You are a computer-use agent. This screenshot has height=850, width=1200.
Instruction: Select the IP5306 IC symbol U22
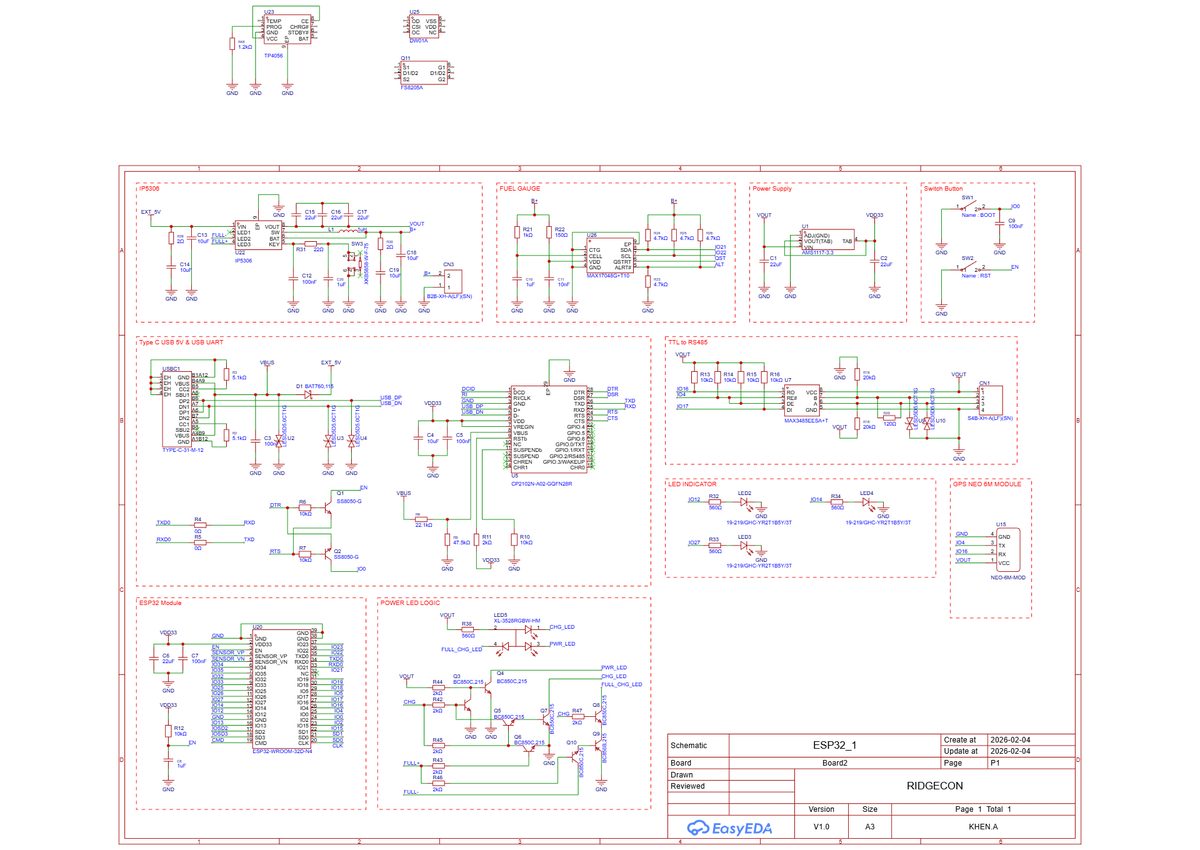pyautogui.click(x=258, y=236)
